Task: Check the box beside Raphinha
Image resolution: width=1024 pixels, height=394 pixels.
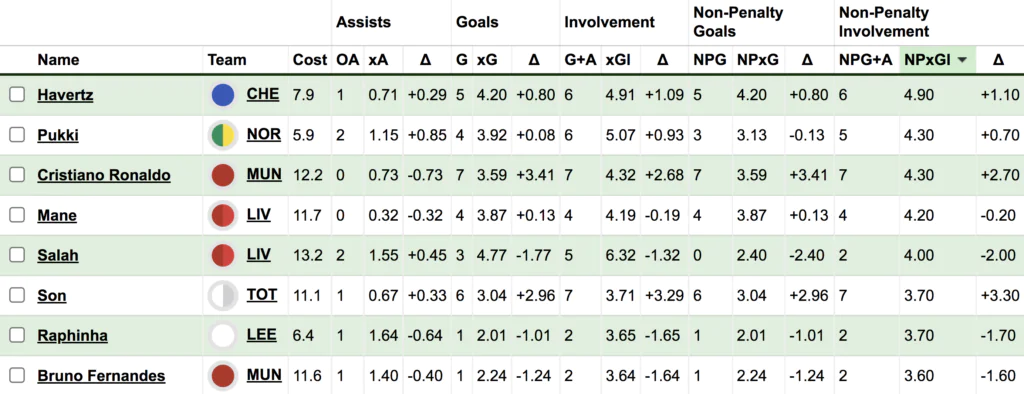Action: point(17,335)
